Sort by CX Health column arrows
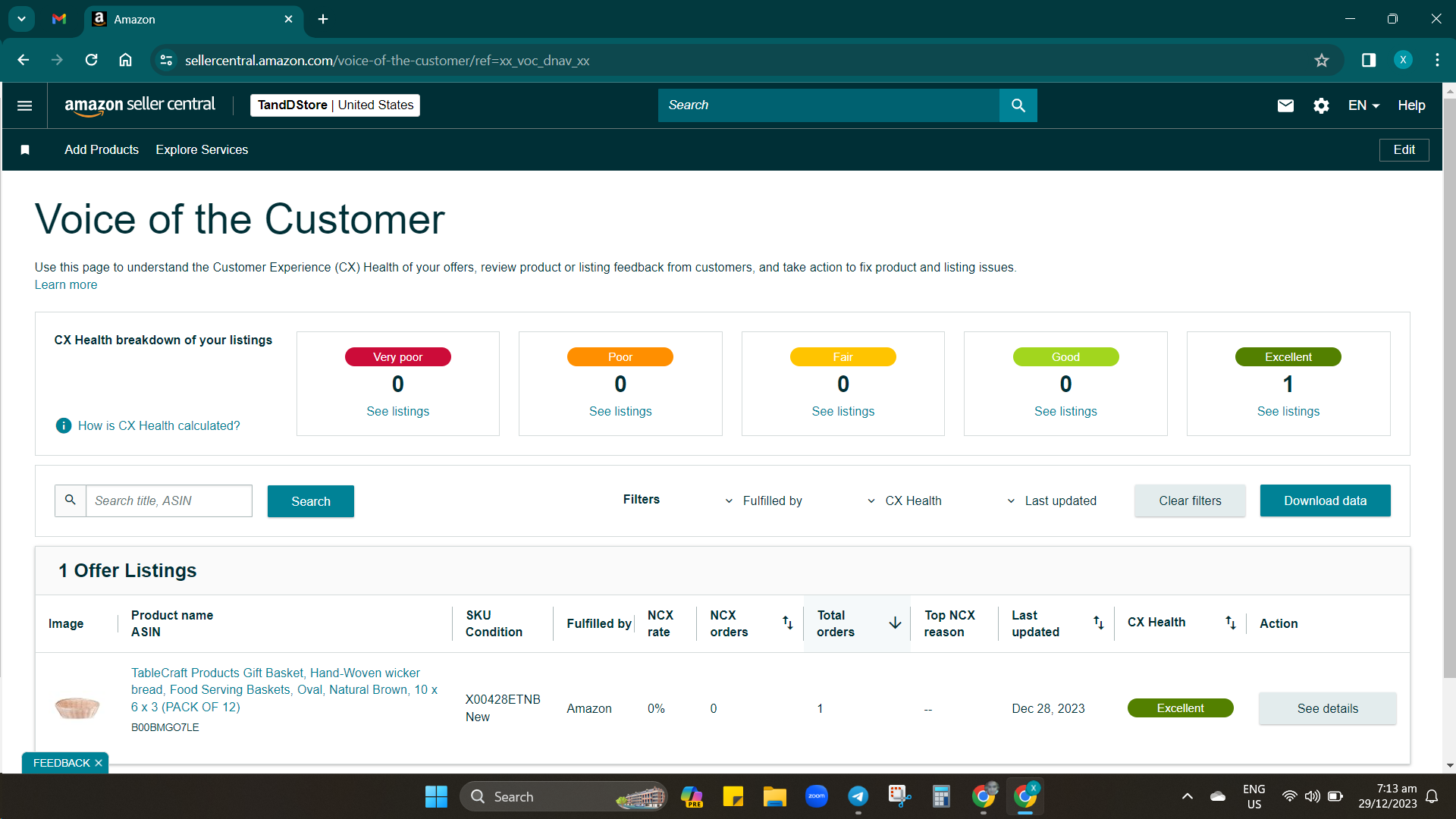This screenshot has height=819, width=1456. (1230, 623)
